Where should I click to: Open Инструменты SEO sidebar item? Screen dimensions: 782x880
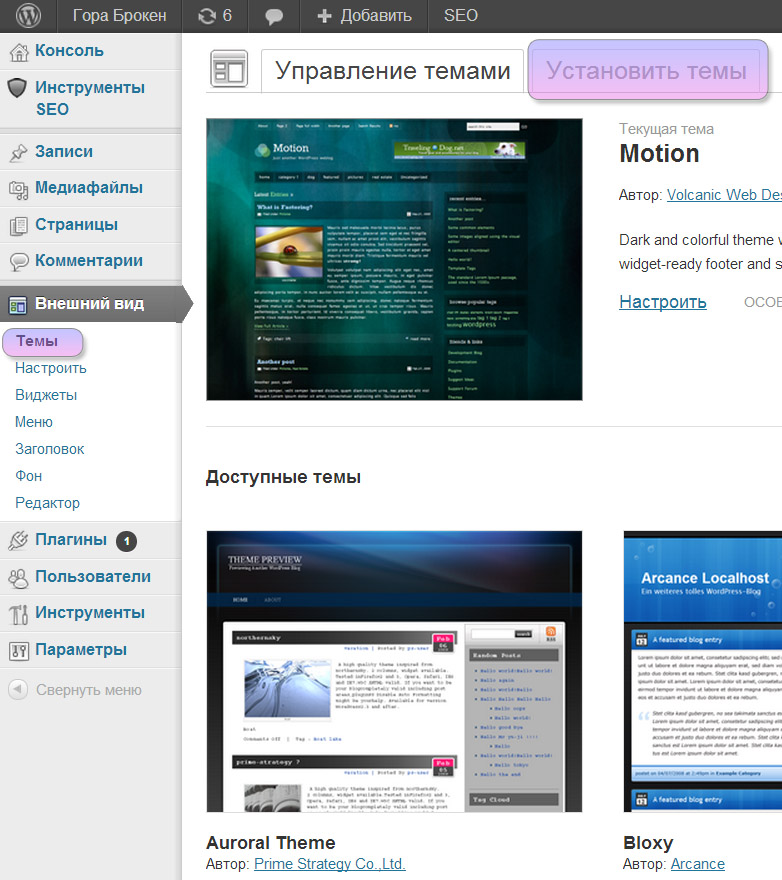(90, 98)
